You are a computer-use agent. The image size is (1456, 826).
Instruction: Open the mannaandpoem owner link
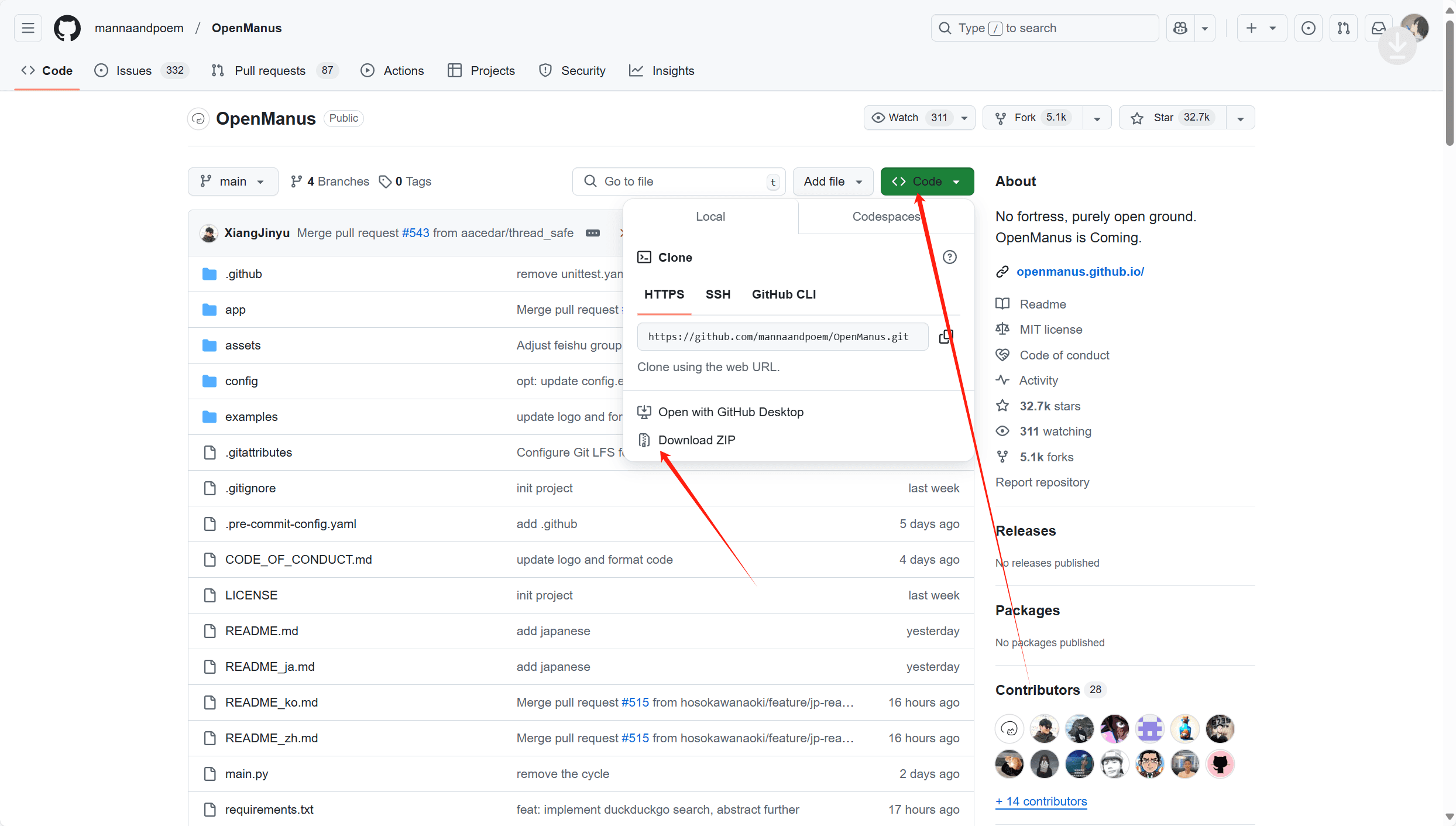tap(139, 28)
